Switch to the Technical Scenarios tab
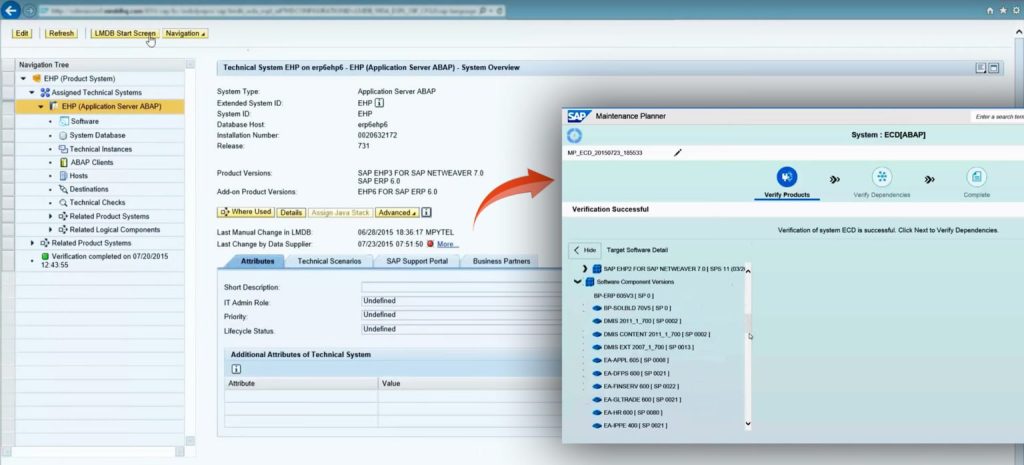 tap(329, 261)
